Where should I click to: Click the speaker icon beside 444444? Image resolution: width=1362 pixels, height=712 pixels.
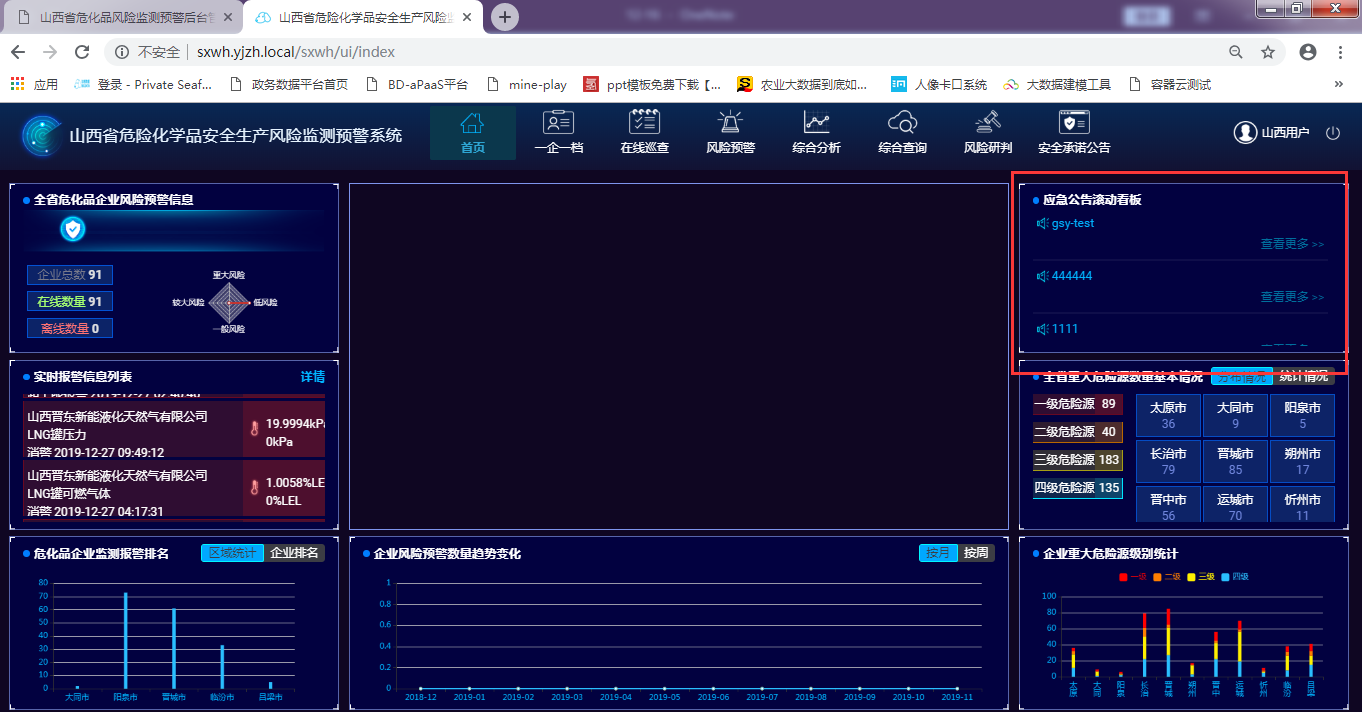point(1043,276)
